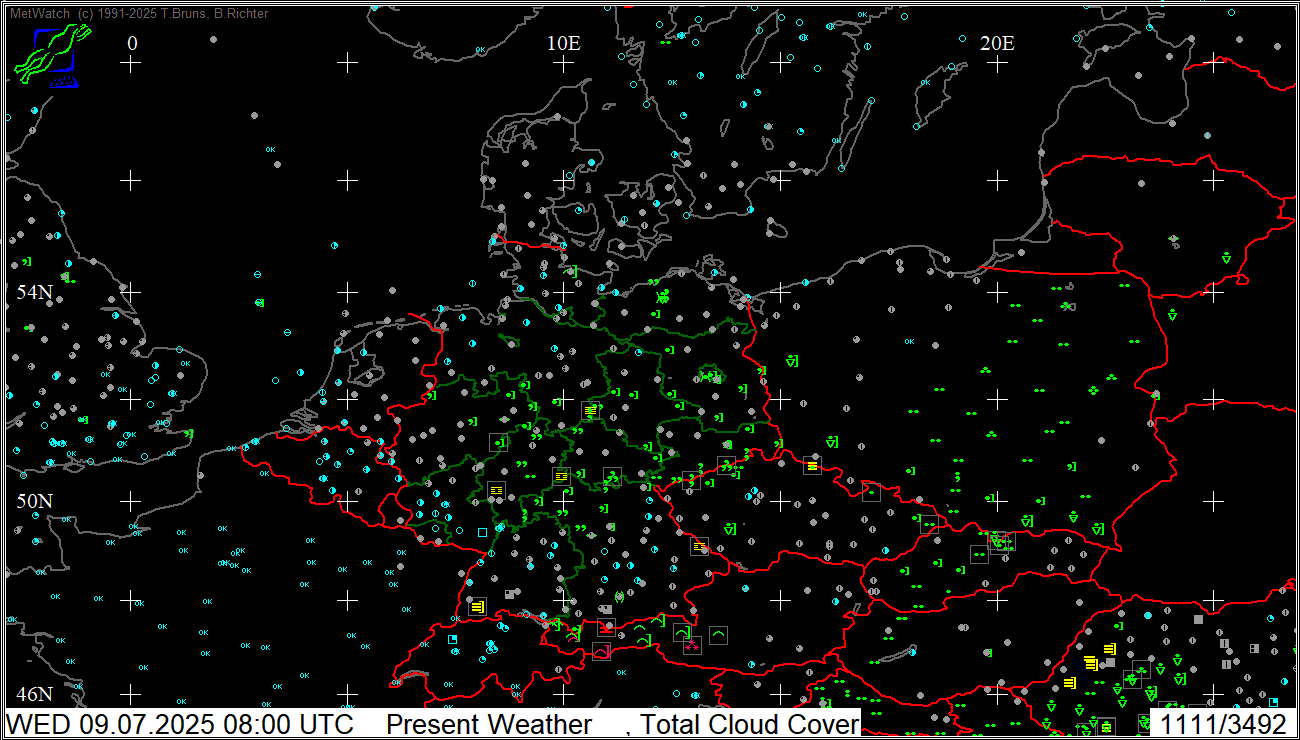Click uppermost yellow fog symbol in Hungary
This screenshot has width=1300, height=740.
click(1109, 649)
